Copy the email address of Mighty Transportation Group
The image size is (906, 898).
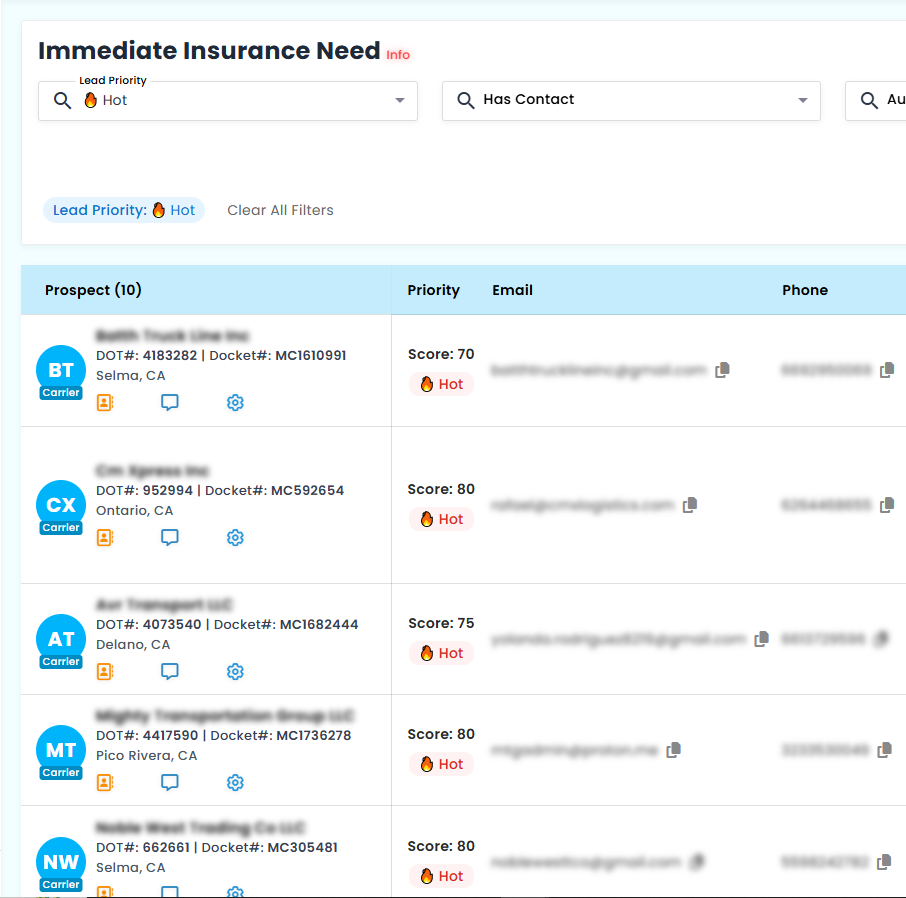point(674,749)
